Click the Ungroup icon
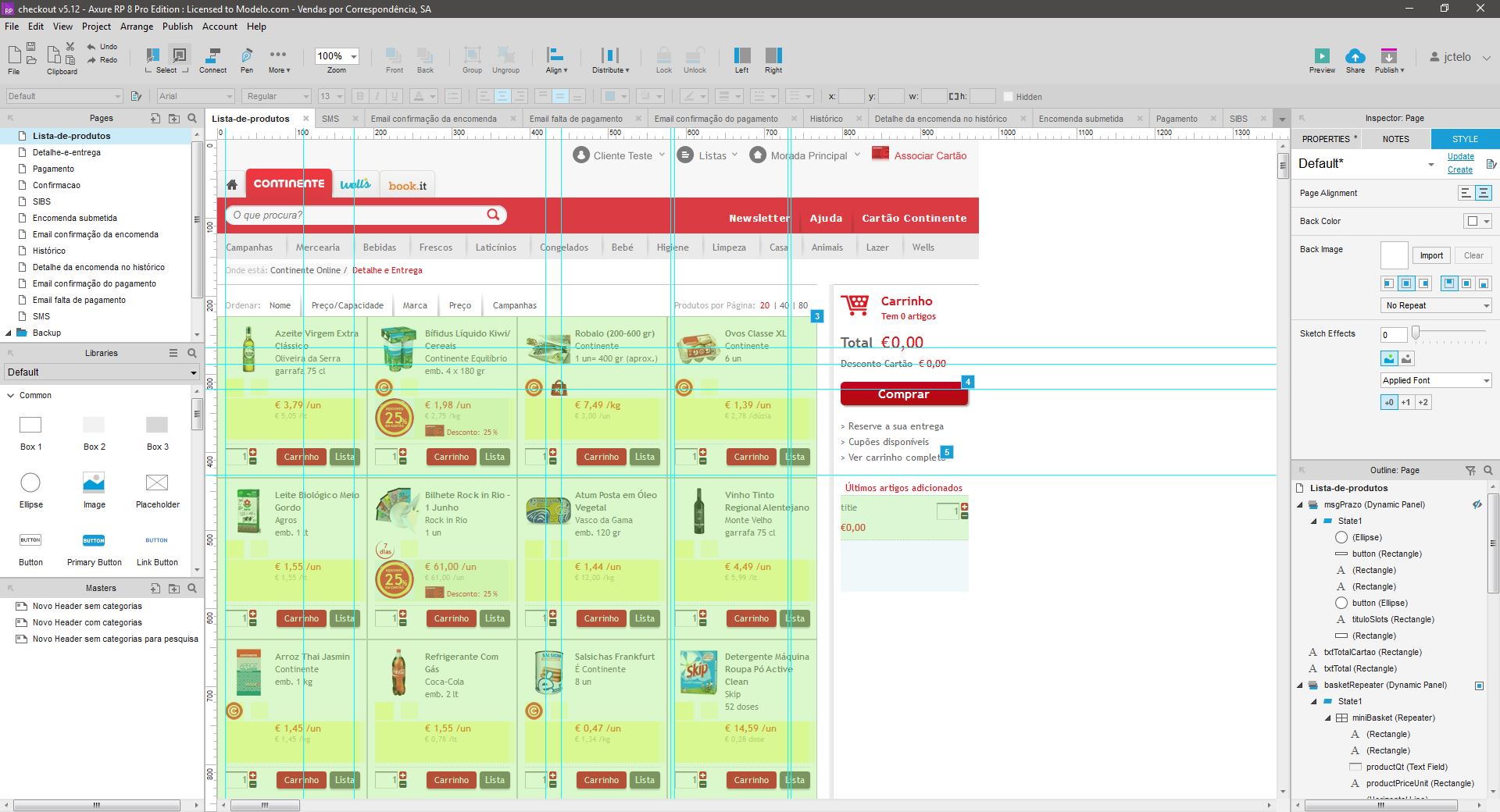This screenshot has height=812, width=1500. click(505, 60)
